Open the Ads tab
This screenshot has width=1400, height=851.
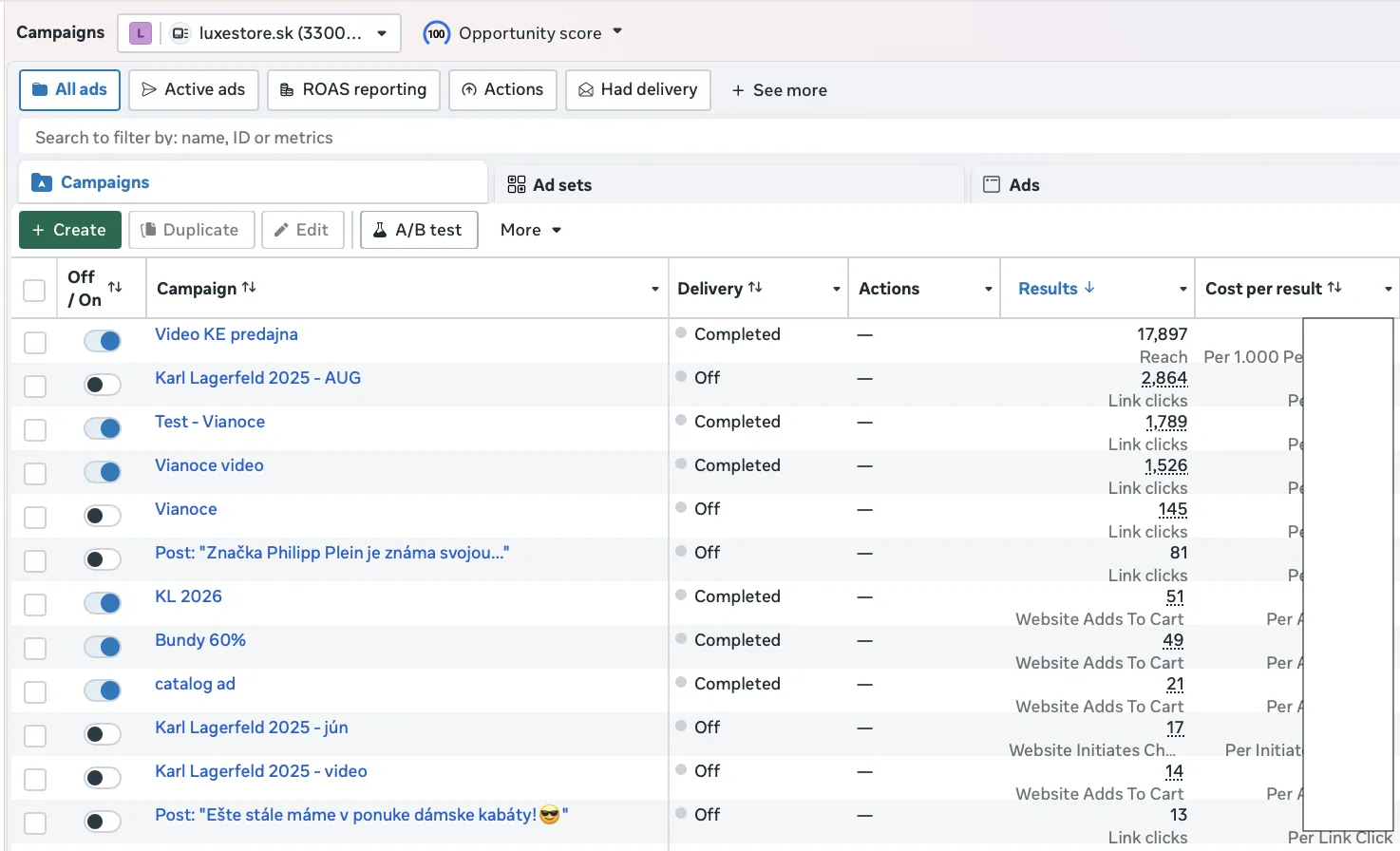[1187, 184]
